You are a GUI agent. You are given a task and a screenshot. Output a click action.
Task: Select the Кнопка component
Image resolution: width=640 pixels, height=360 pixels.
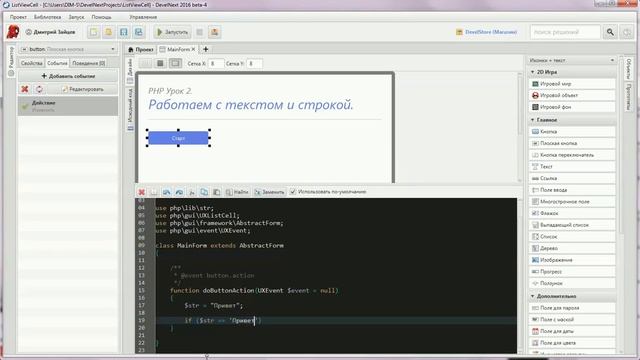(572, 132)
